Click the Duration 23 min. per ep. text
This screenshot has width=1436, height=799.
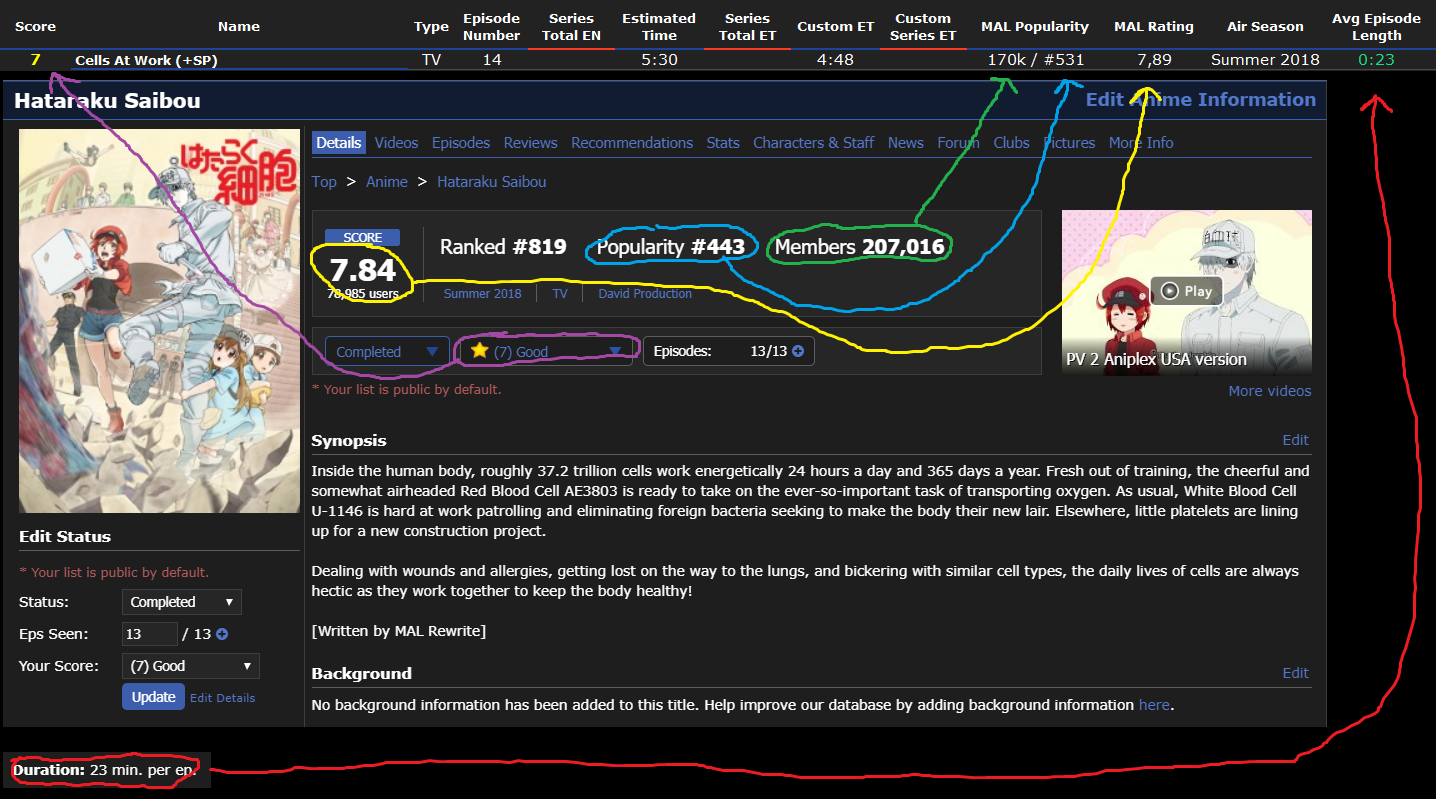pos(105,771)
